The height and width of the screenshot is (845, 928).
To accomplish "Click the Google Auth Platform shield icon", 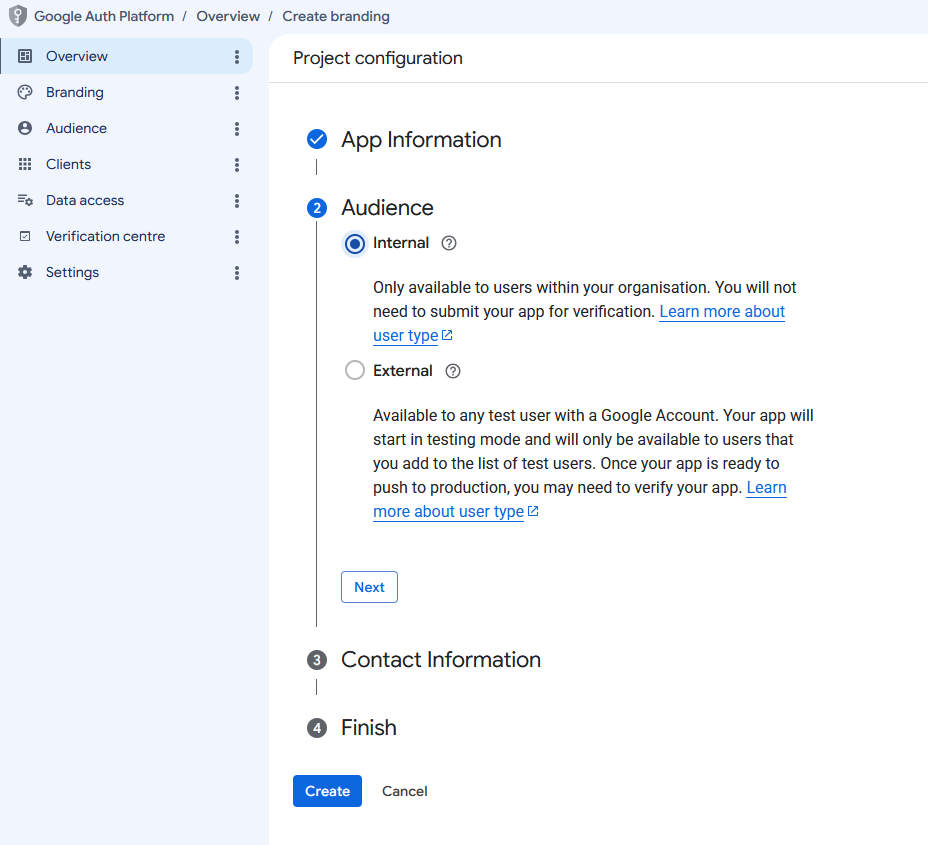I will click(18, 16).
